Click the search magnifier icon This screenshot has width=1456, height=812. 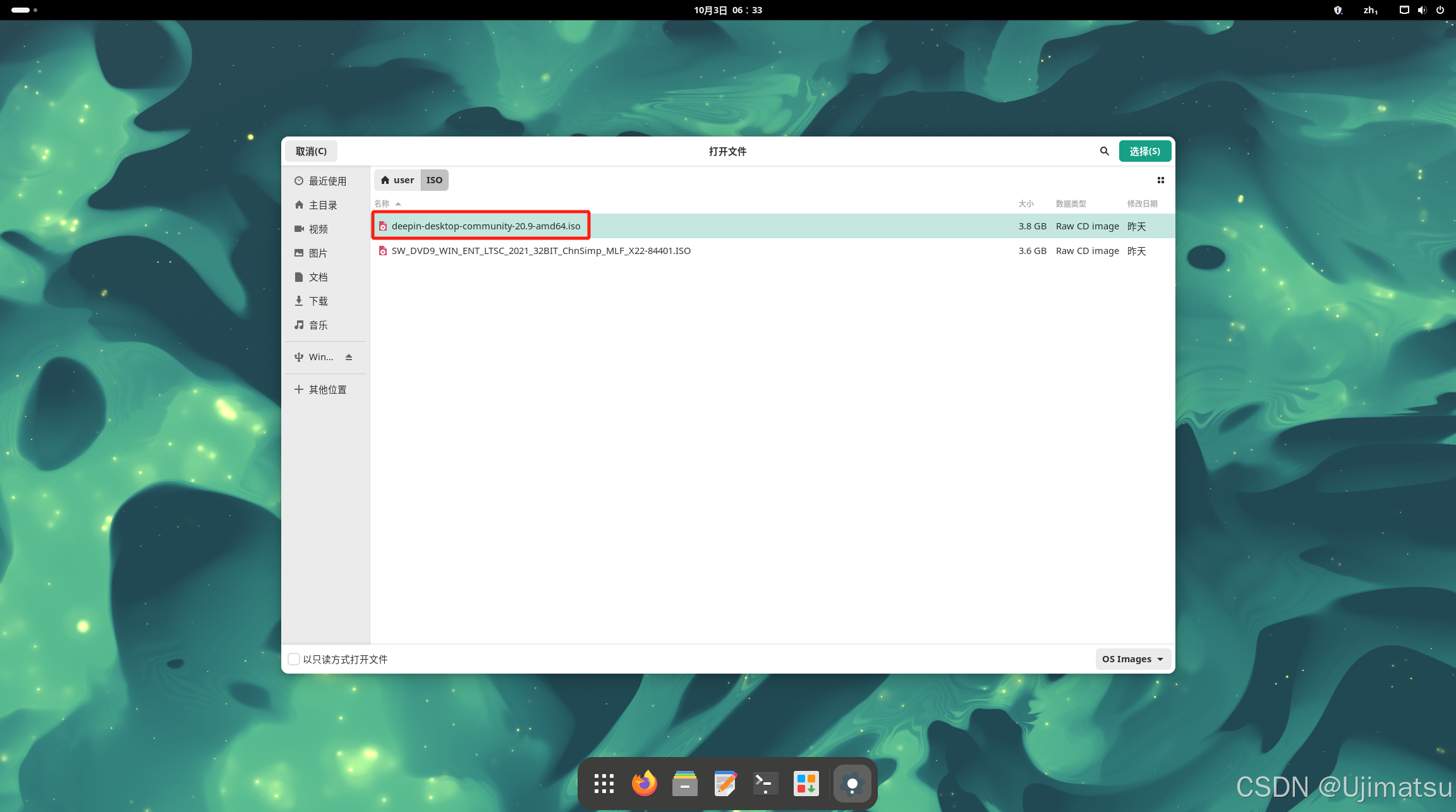pyautogui.click(x=1104, y=151)
